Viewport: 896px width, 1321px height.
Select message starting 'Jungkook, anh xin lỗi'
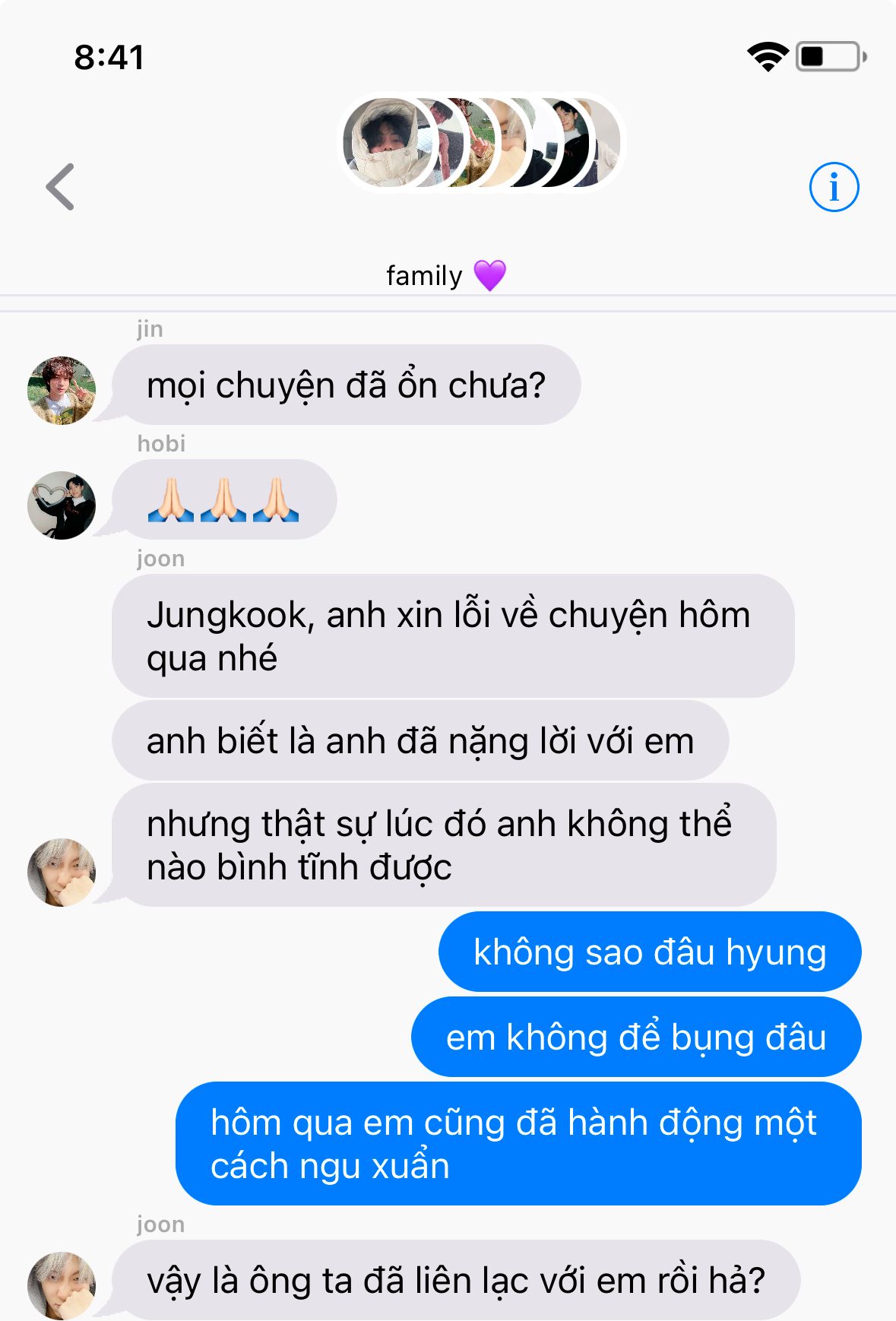pos(454,636)
